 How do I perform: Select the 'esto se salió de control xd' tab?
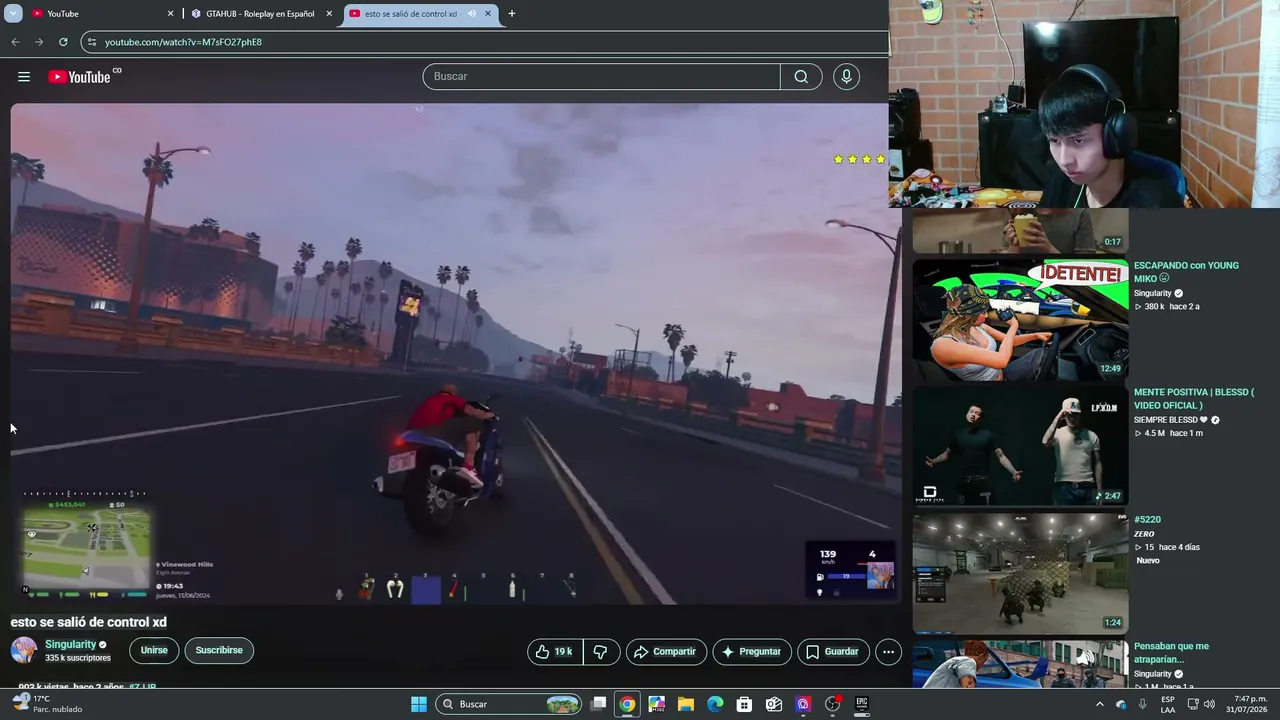pyautogui.click(x=421, y=14)
